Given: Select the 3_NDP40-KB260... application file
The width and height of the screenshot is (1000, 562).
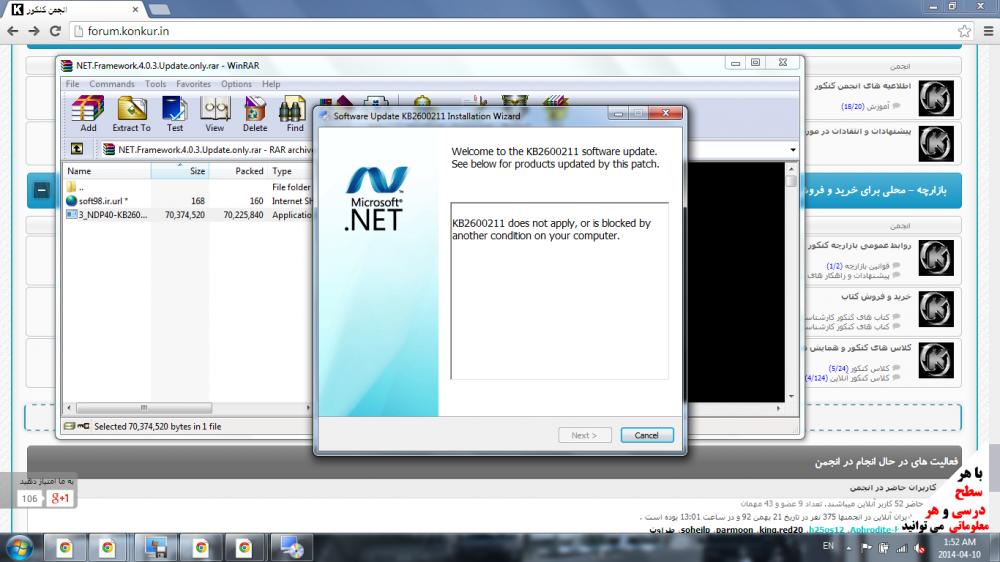Looking at the screenshot, I should [x=188, y=215].
